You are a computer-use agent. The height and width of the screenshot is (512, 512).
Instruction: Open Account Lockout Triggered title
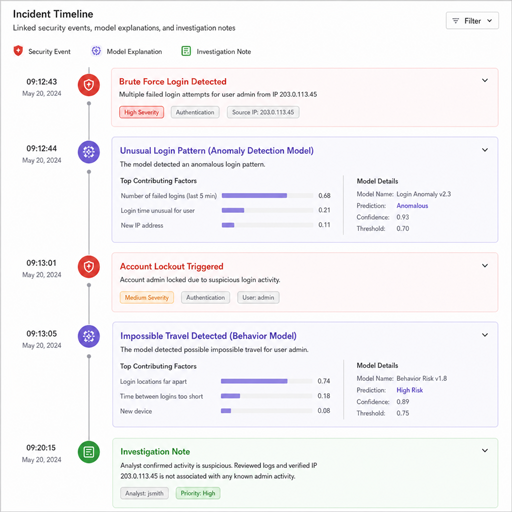[x=171, y=266]
